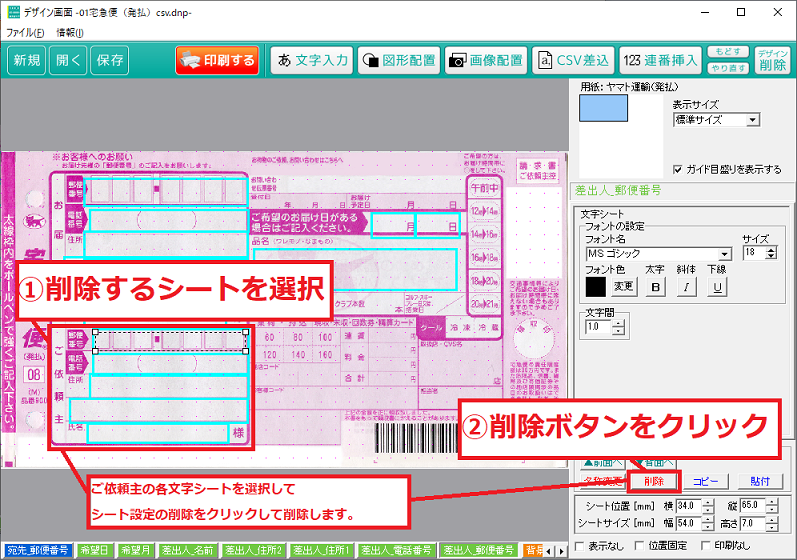Toggle italic with the I button
The width and height of the screenshot is (797, 560).
click(686, 287)
